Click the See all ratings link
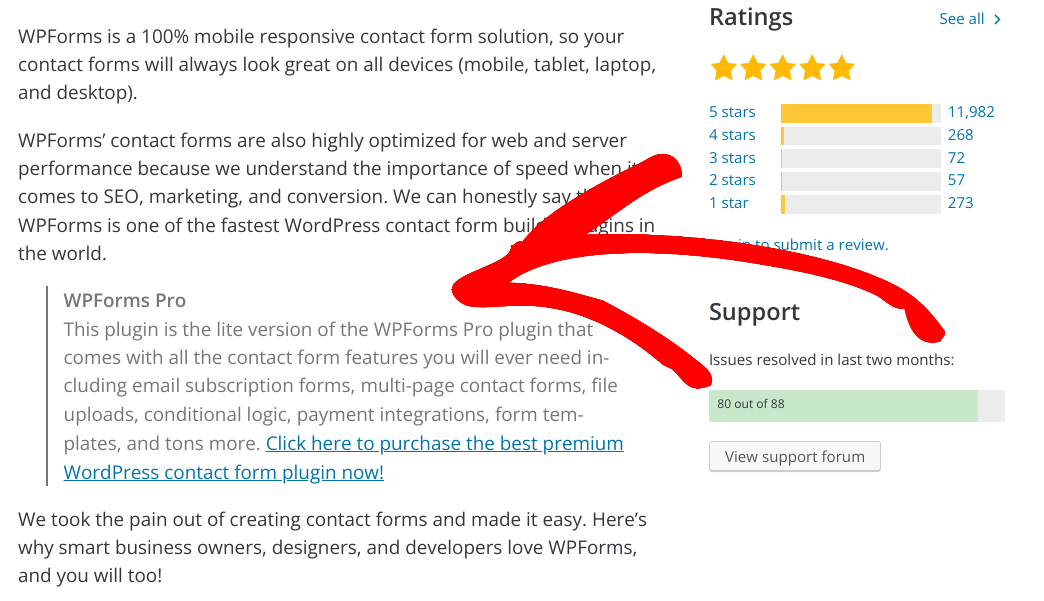1044x601 pixels. point(960,18)
